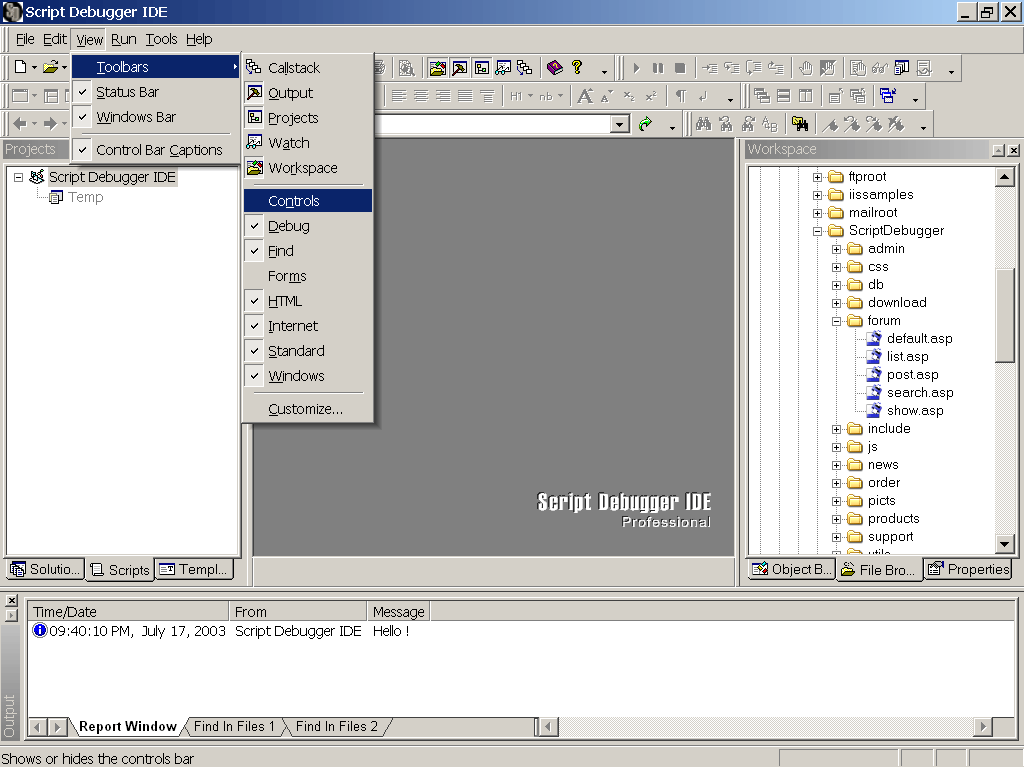Switch to the Properties tab
This screenshot has height=768, width=1024.
click(x=969, y=569)
